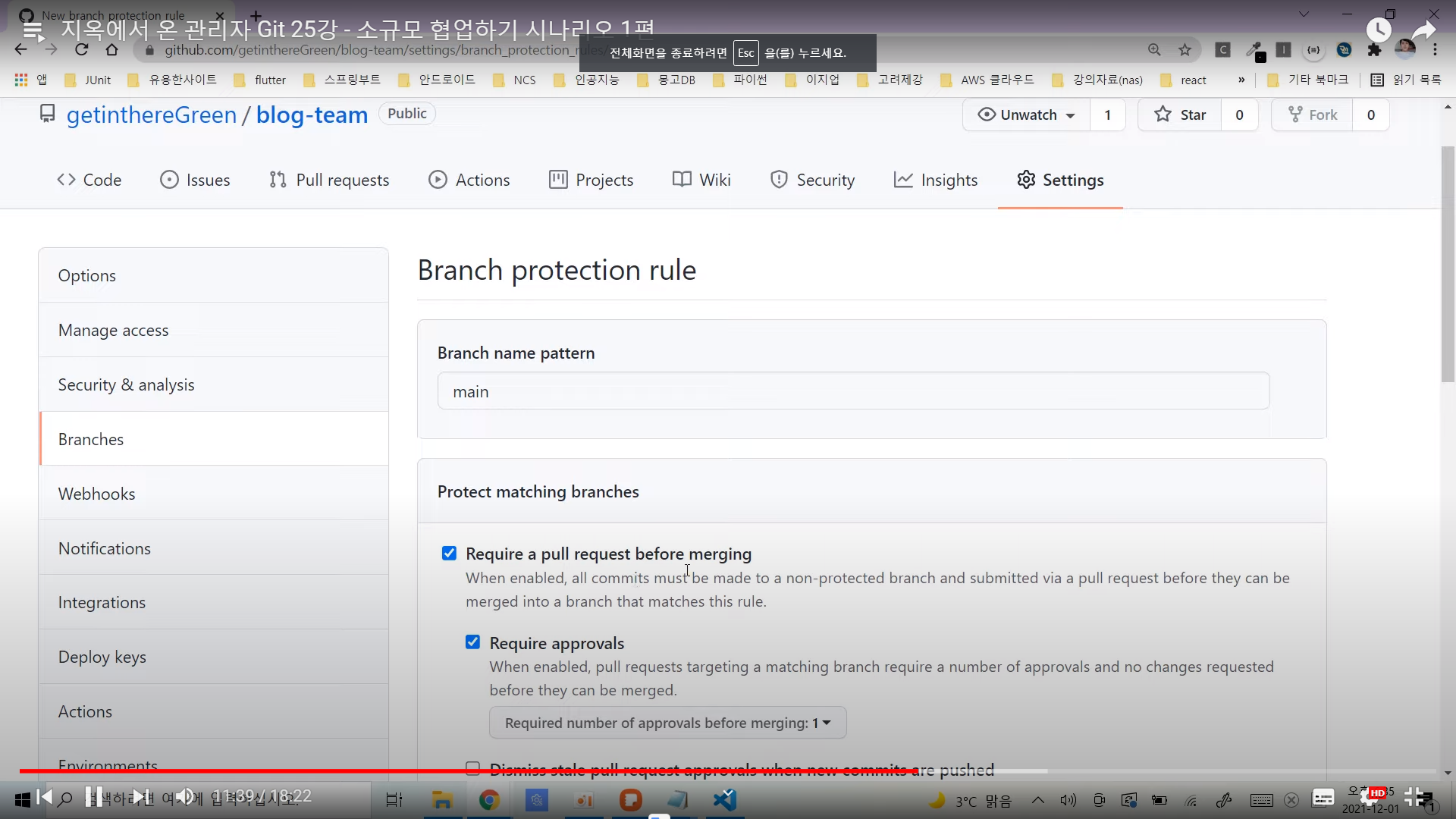The image size is (1456, 819).
Task: Go to Pull requests tab
Action: tap(329, 180)
